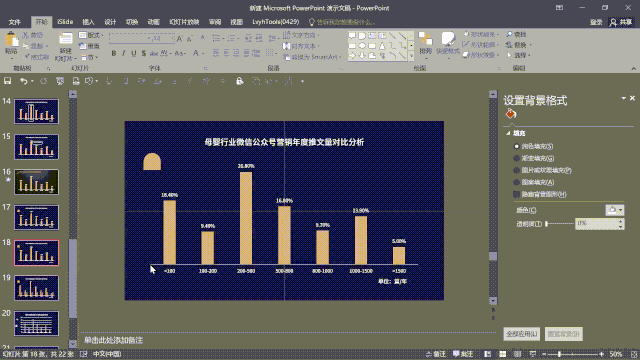Switch to the Insert (插入) tab

click(88, 22)
